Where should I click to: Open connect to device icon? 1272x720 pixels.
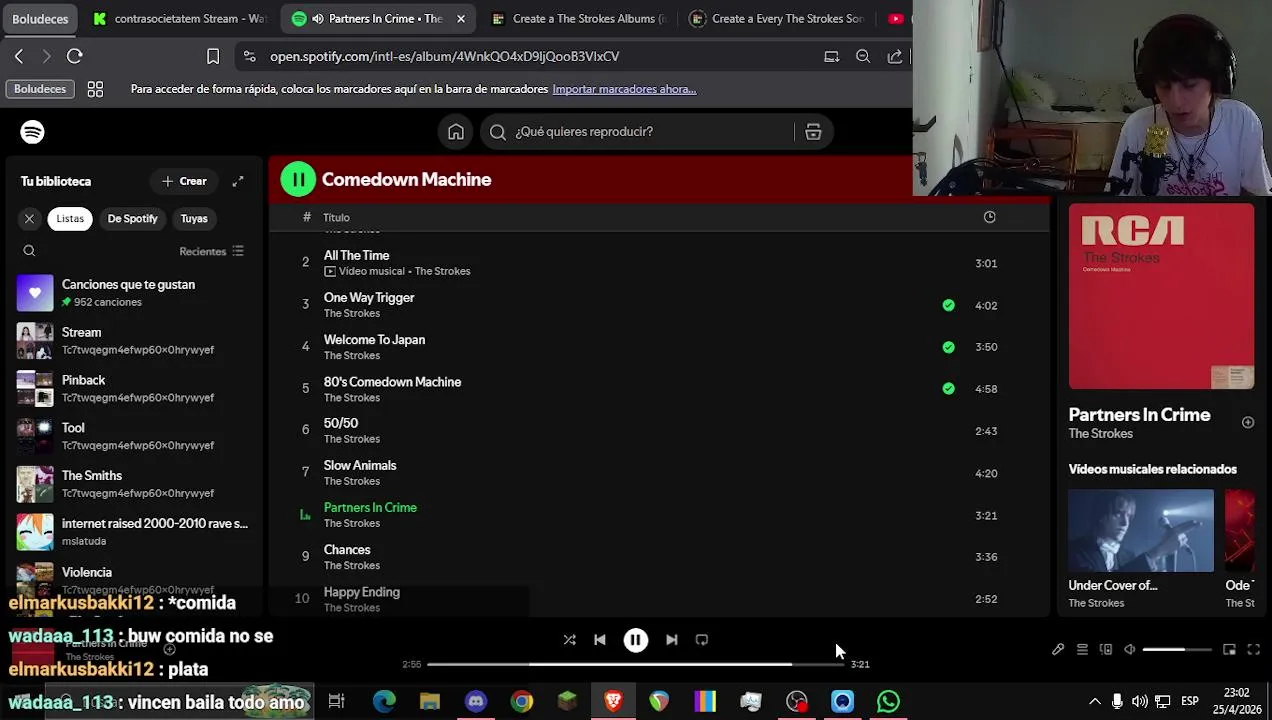pyautogui.click(x=1106, y=650)
